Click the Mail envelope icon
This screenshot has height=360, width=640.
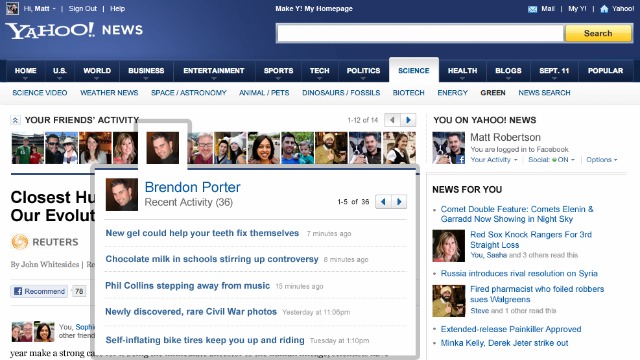click(532, 9)
